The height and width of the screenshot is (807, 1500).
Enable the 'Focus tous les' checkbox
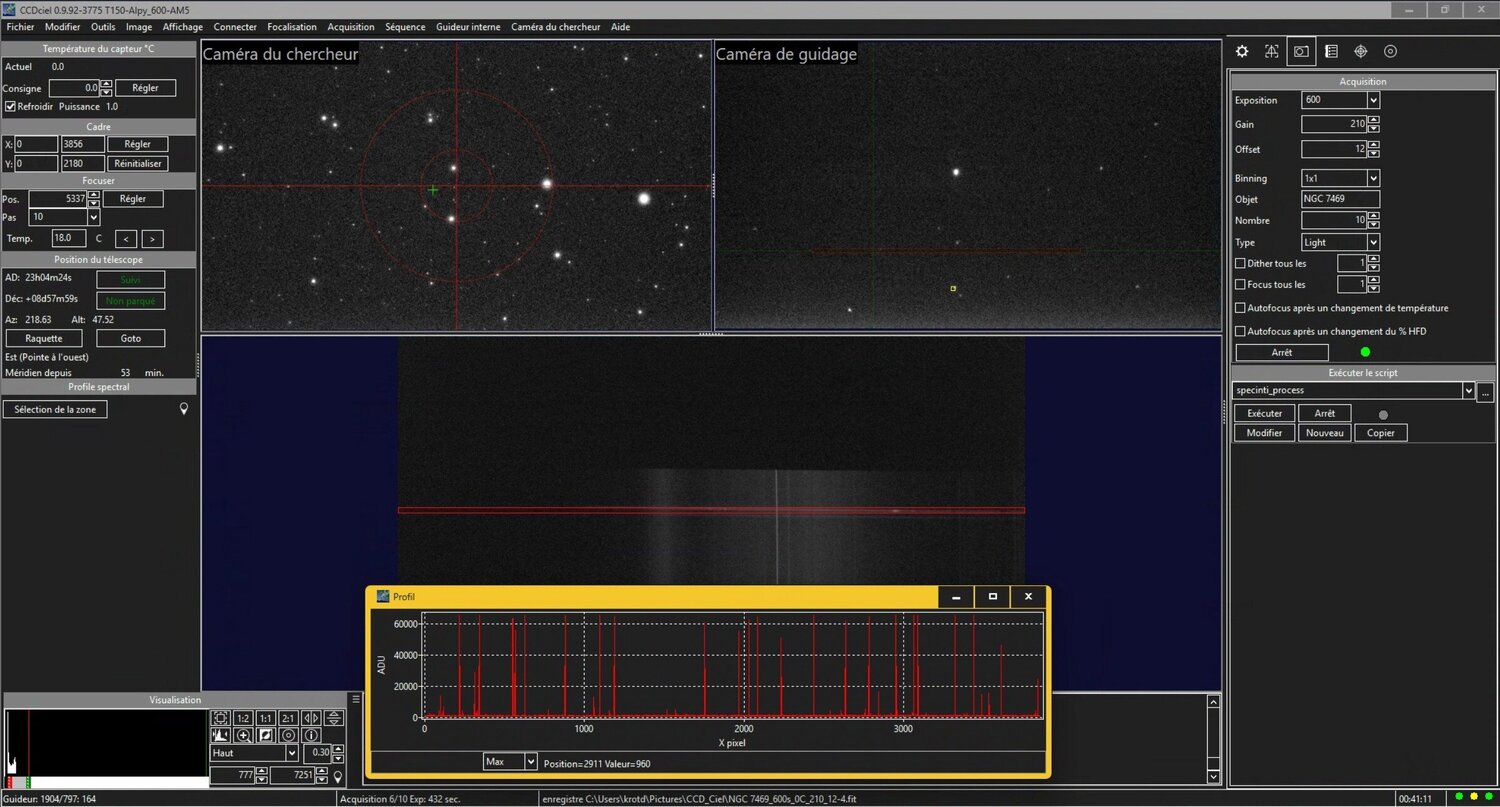[1241, 285]
